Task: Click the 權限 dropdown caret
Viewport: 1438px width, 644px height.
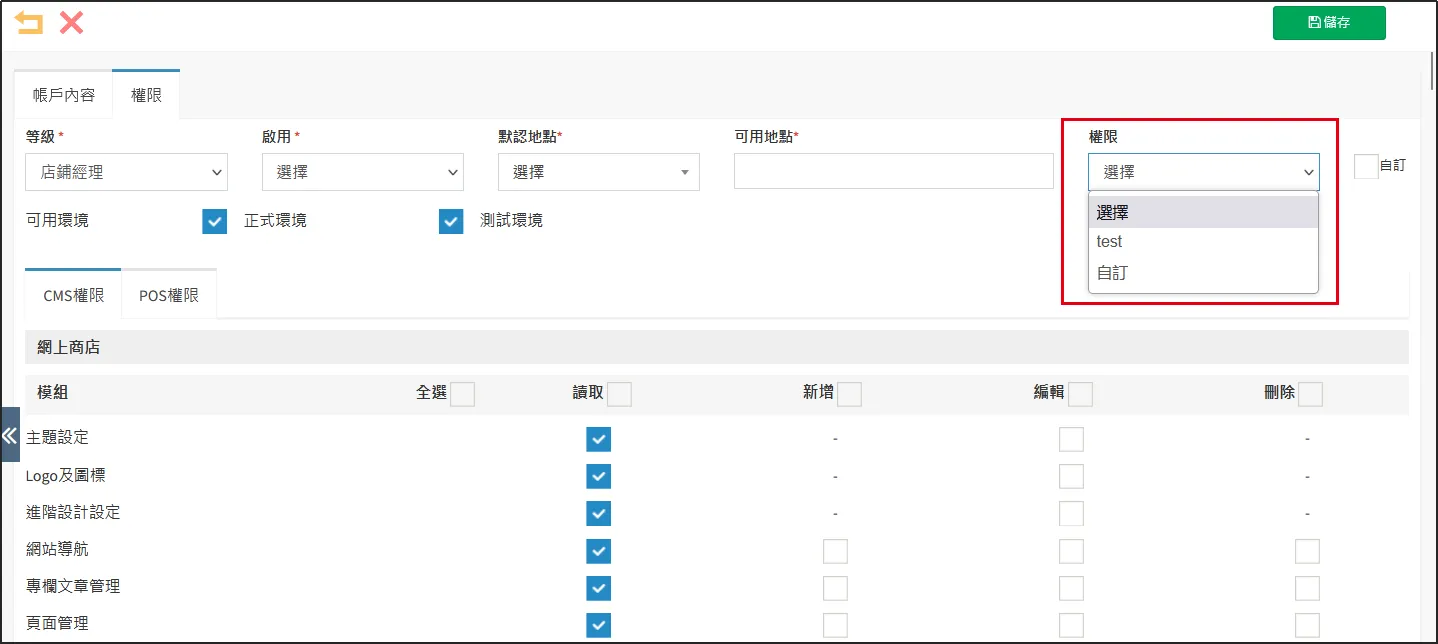Action: 1308,171
